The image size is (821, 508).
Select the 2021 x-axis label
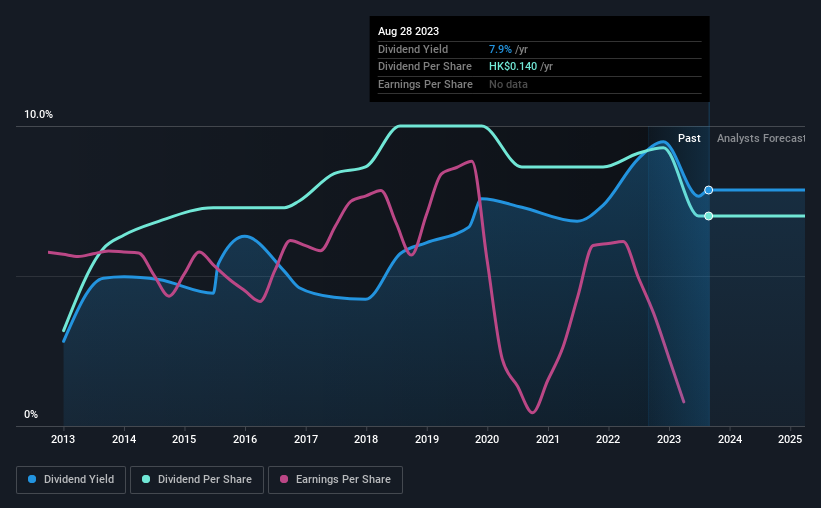click(548, 439)
